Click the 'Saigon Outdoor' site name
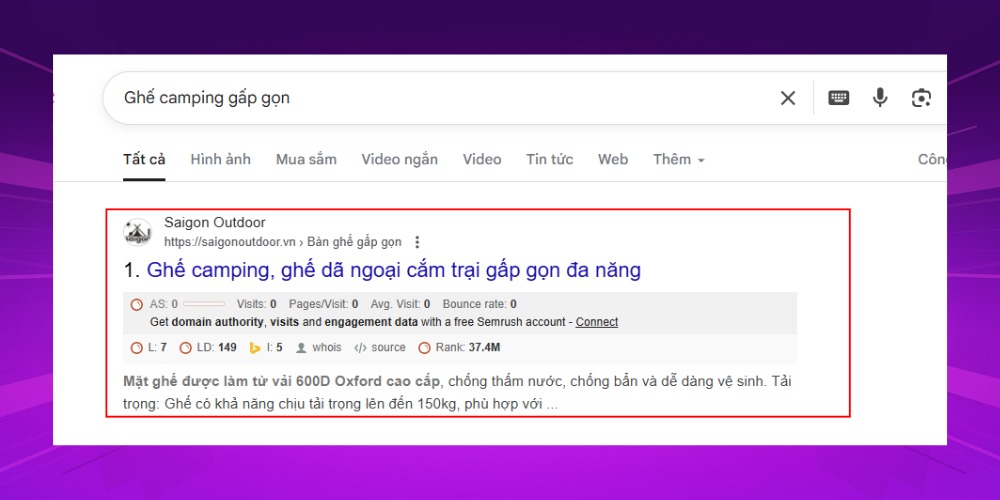The image size is (1000, 500). pos(215,223)
